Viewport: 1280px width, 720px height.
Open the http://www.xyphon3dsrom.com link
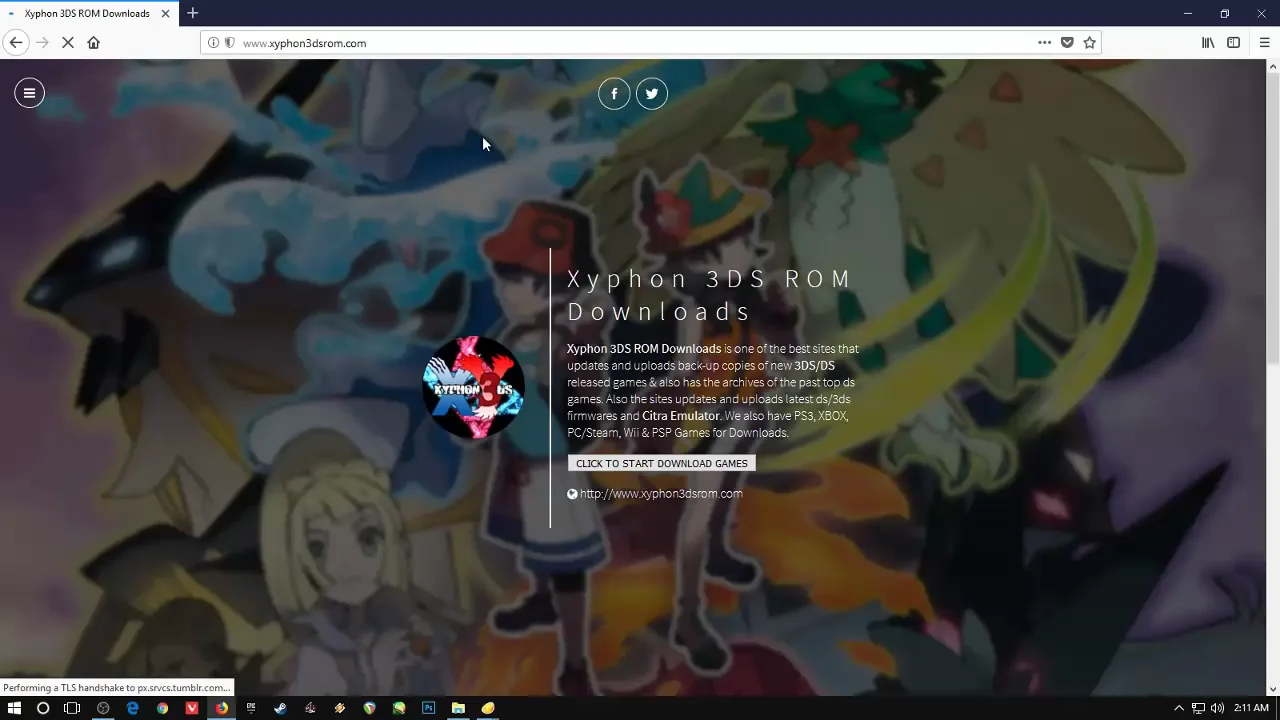click(661, 493)
